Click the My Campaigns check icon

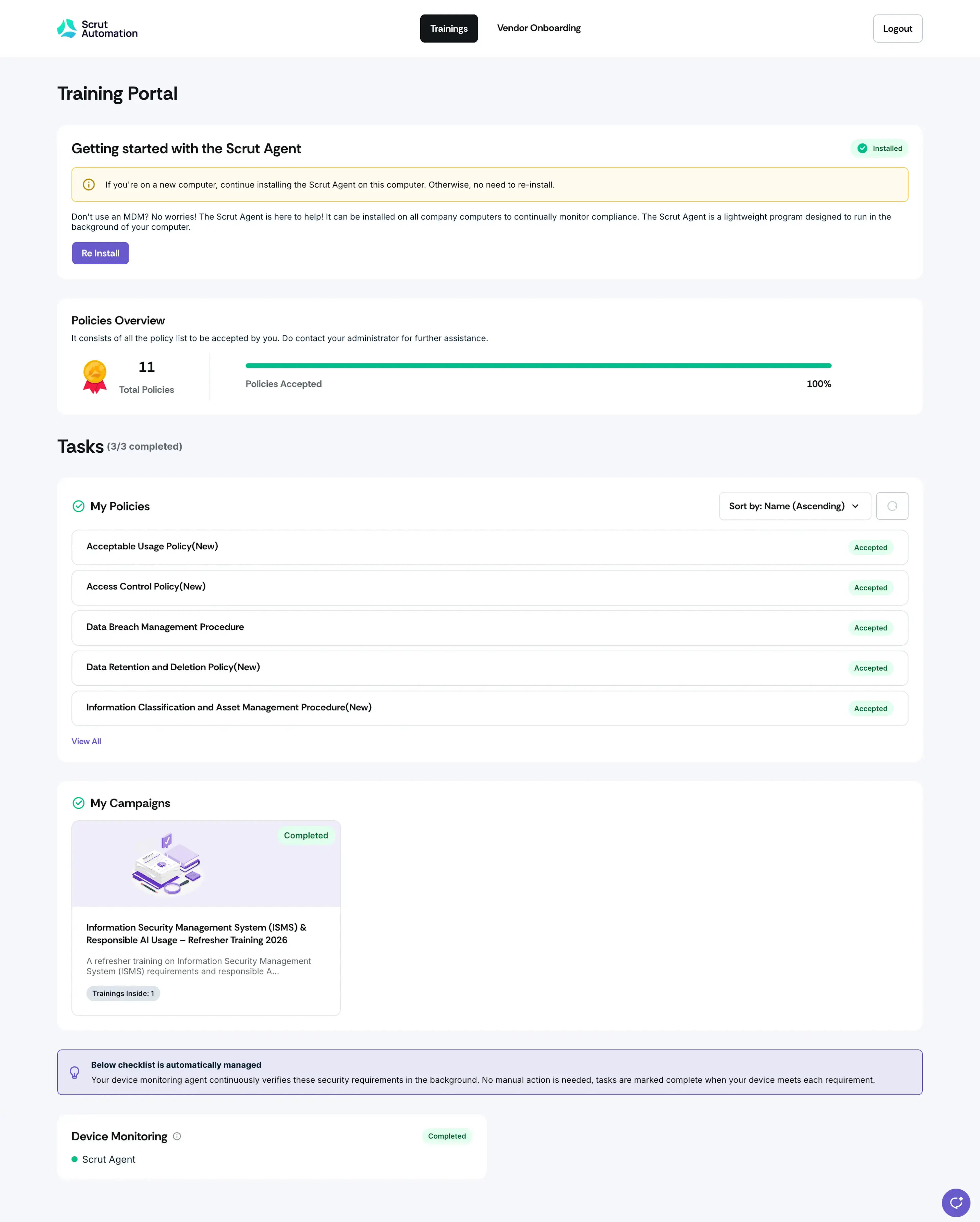tap(79, 803)
